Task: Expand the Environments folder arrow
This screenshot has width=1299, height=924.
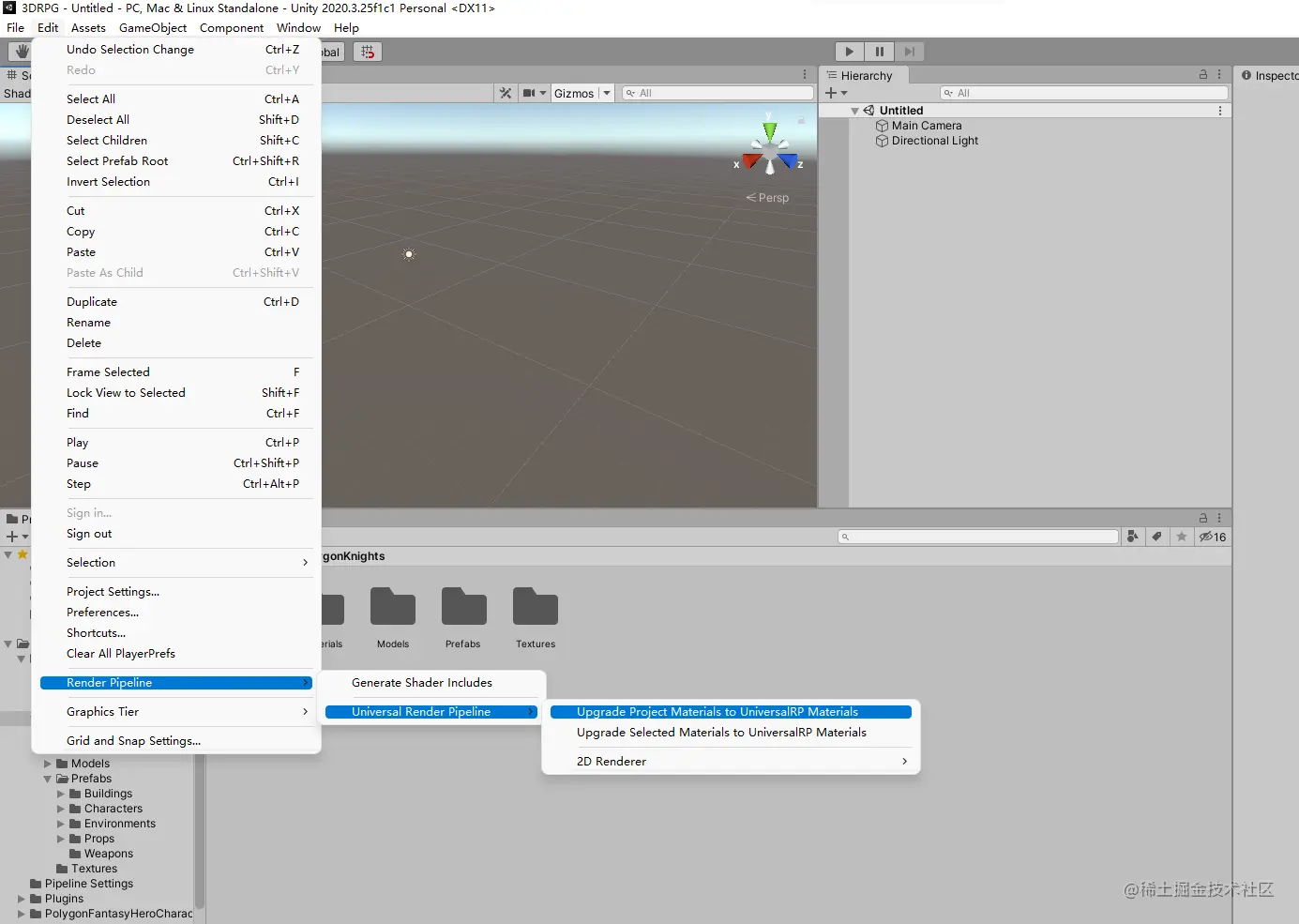Action: [61, 824]
